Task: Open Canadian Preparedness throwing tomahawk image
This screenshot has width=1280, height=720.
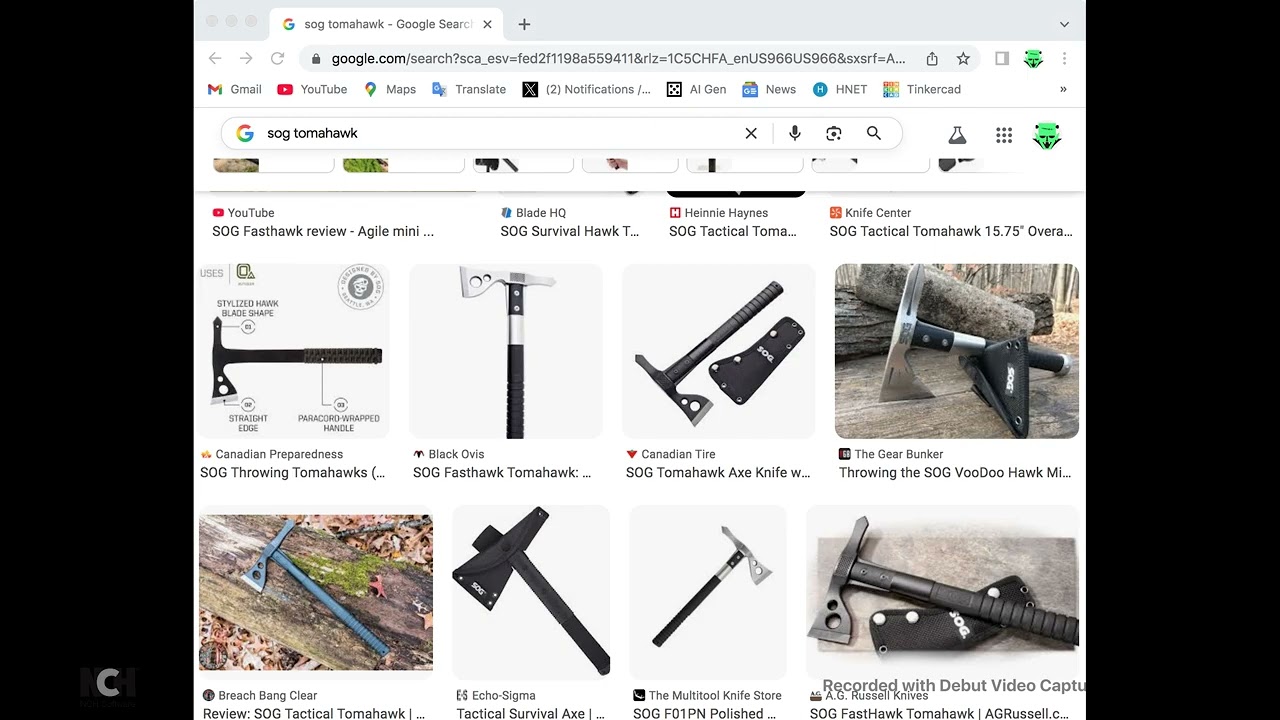Action: (294, 351)
